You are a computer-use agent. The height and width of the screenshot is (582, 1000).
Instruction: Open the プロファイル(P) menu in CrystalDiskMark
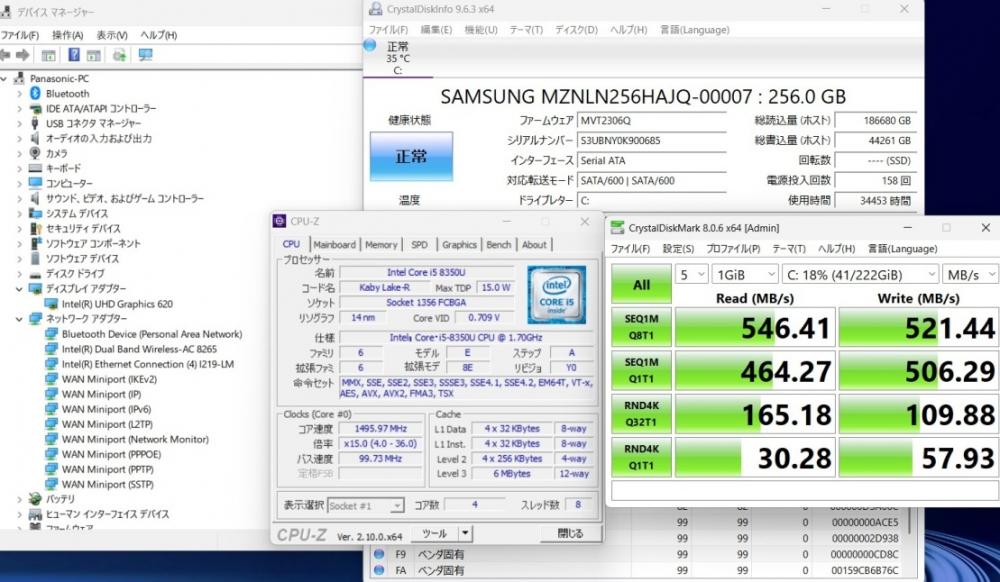point(733,249)
